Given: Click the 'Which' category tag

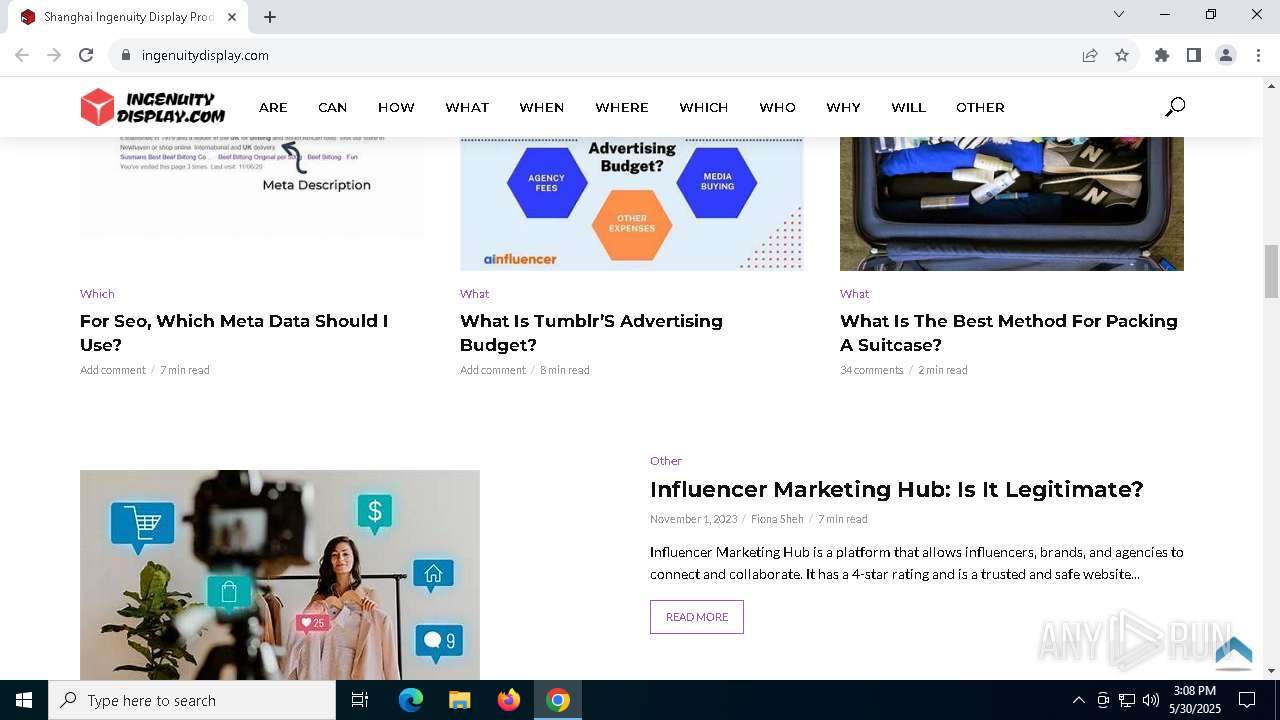Looking at the screenshot, I should pyautogui.click(x=97, y=294).
